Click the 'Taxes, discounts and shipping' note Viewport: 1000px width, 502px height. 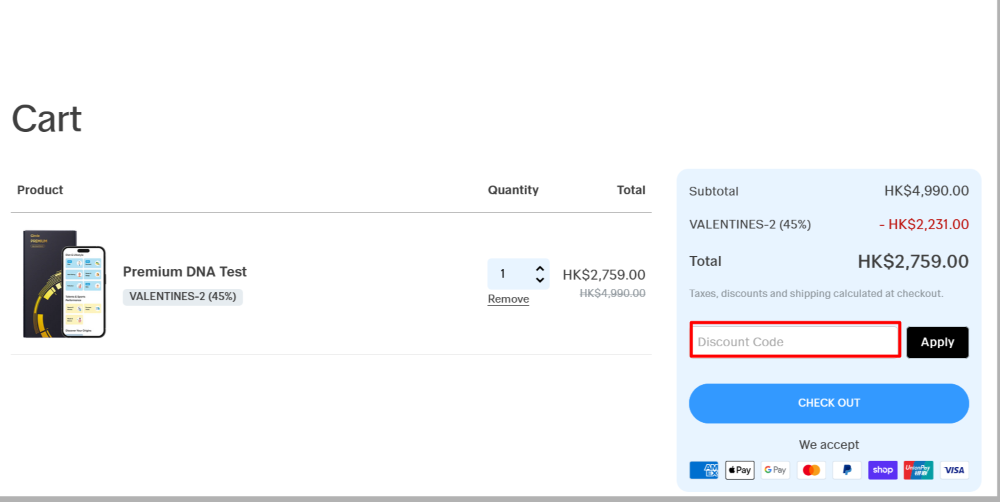pyautogui.click(x=816, y=294)
